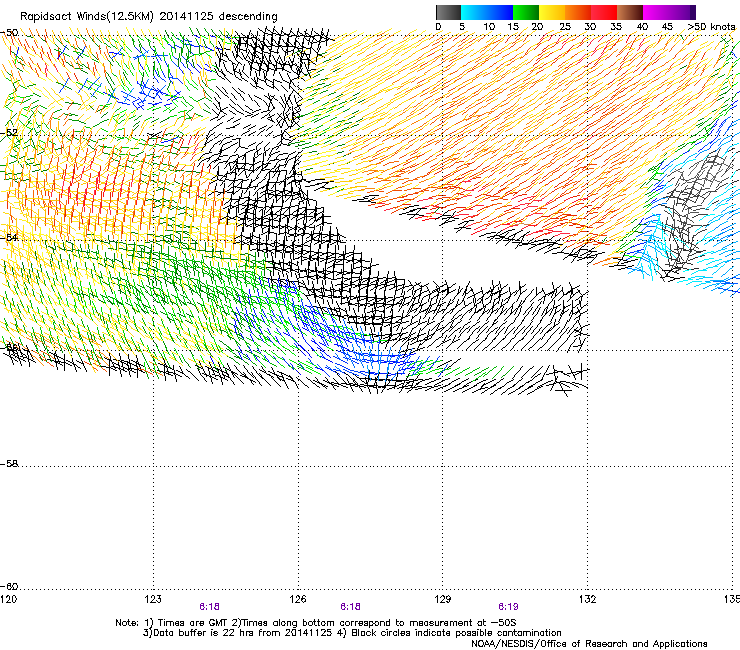
Task: Click the '-60' latitude axis label
Action: [x=9, y=586]
